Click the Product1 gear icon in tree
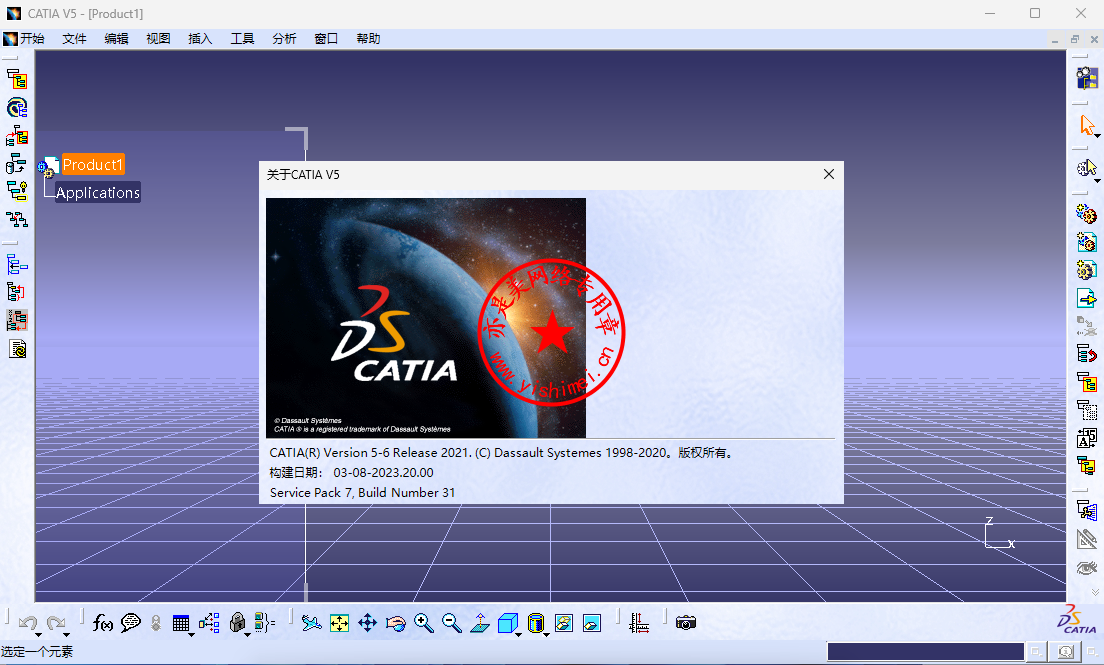Viewport: 1104px width, 665px height. pos(47,167)
